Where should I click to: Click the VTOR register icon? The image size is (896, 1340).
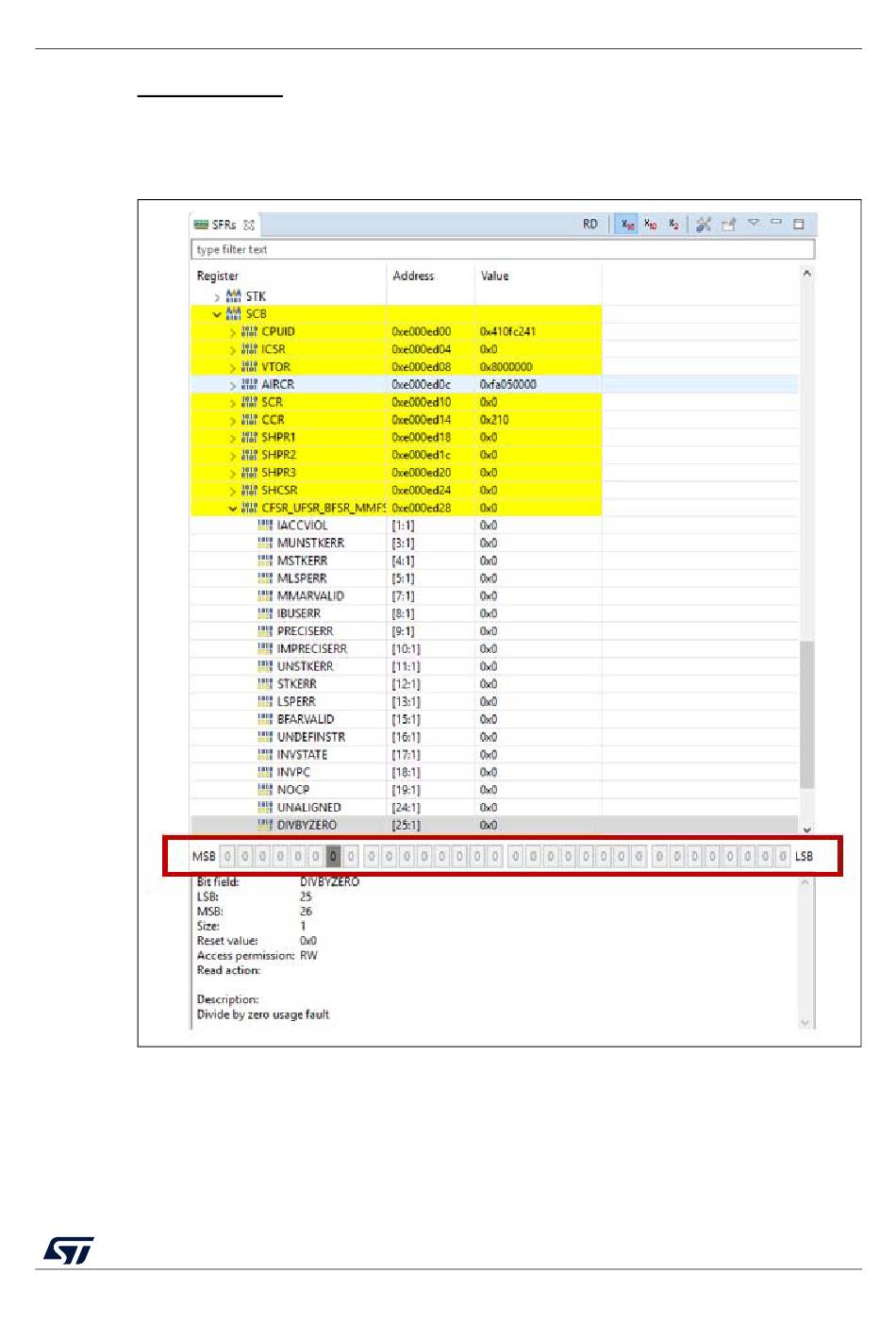pos(249,366)
